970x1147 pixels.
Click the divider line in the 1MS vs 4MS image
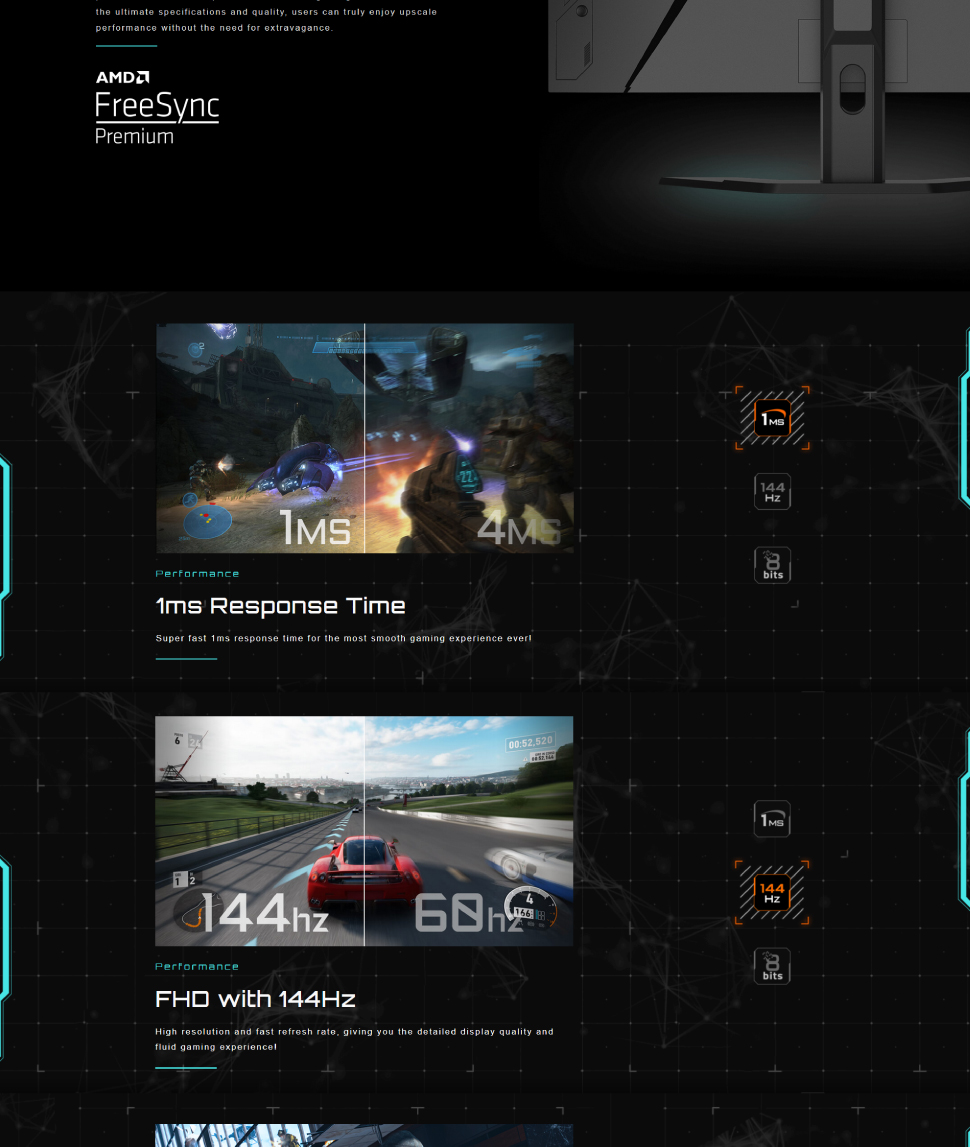coord(365,438)
